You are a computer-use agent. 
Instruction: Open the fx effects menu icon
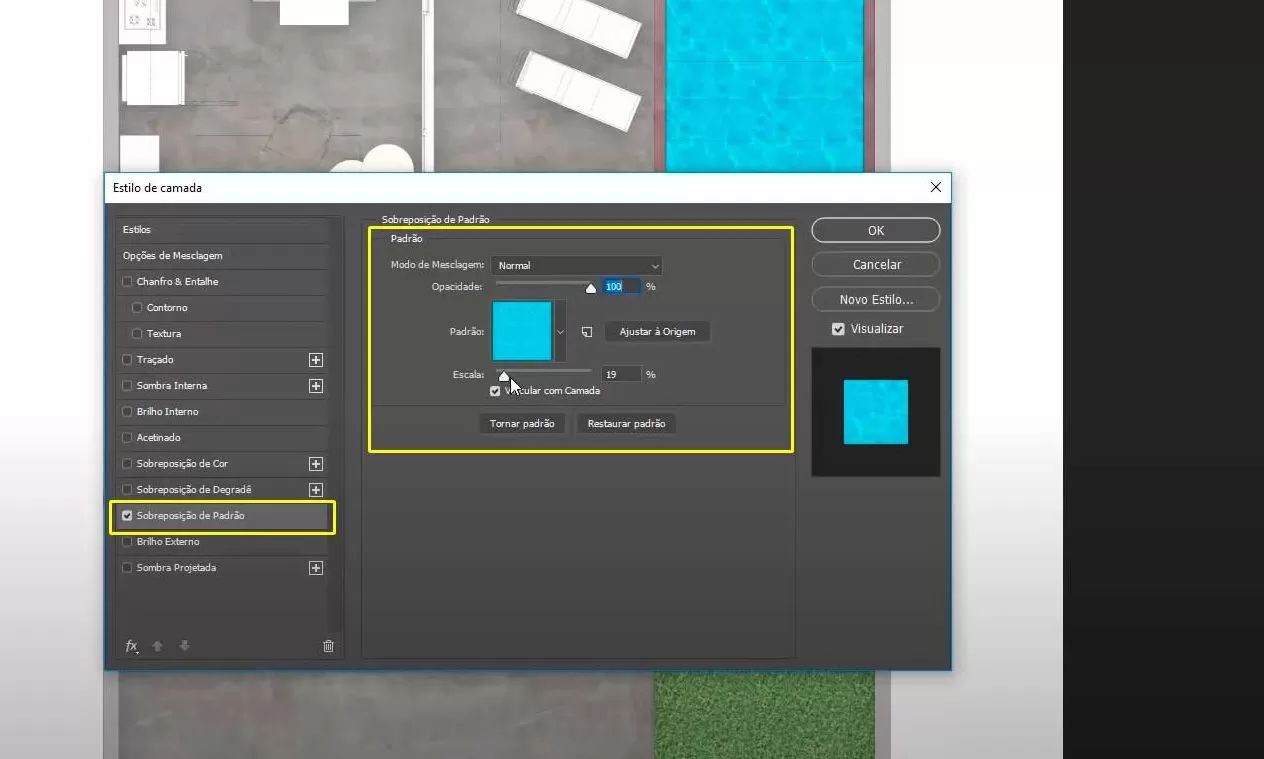(x=131, y=646)
